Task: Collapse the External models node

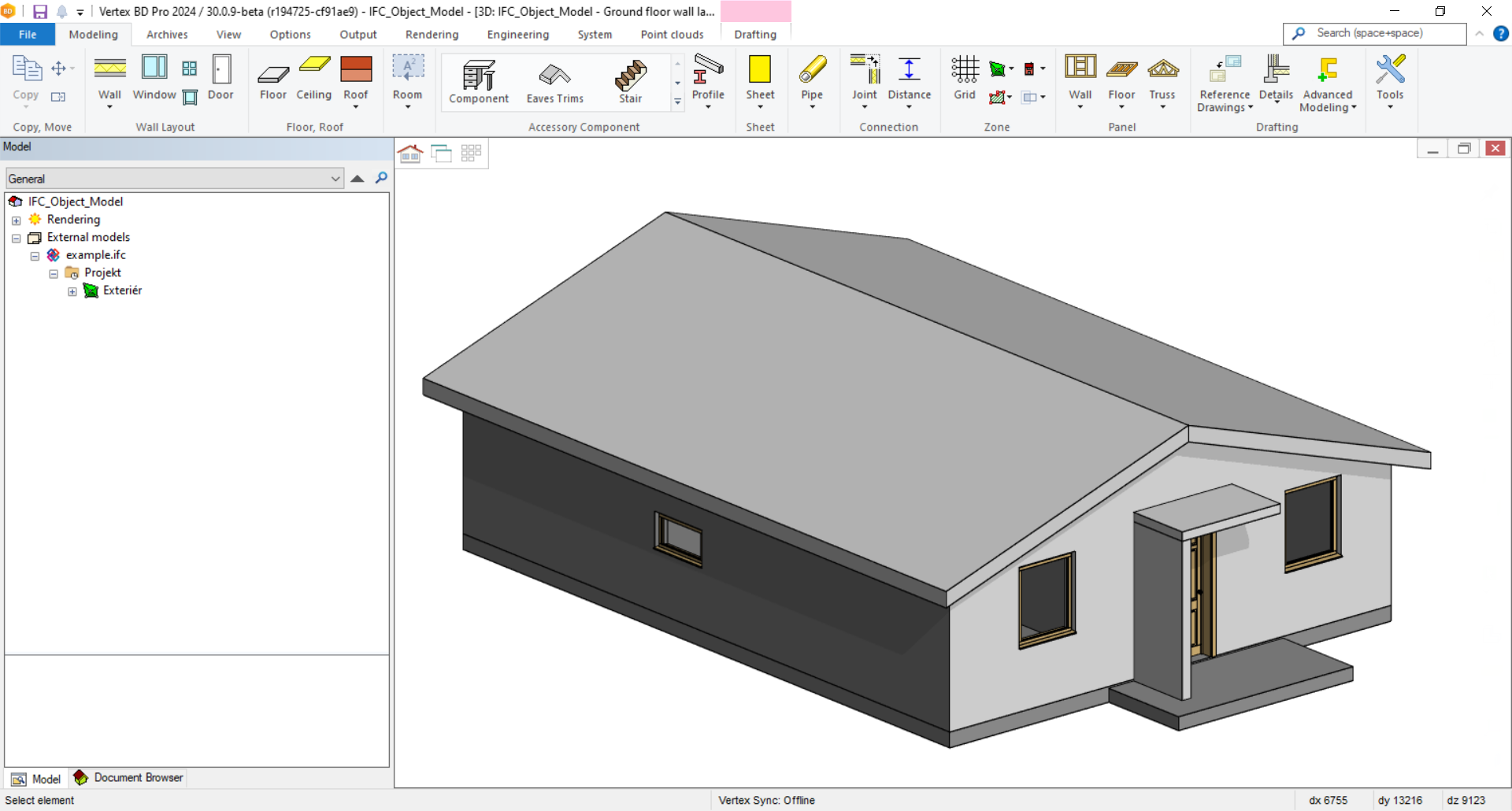Action: (16, 239)
